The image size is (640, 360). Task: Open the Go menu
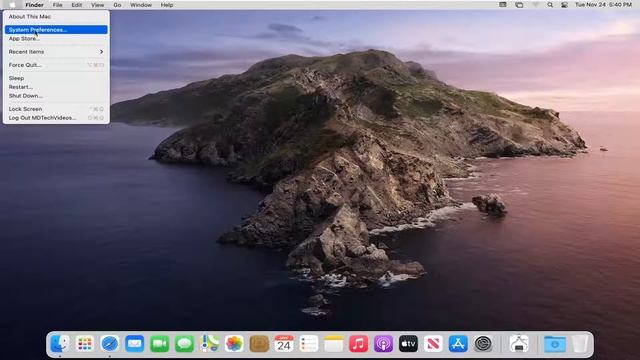pos(117,5)
